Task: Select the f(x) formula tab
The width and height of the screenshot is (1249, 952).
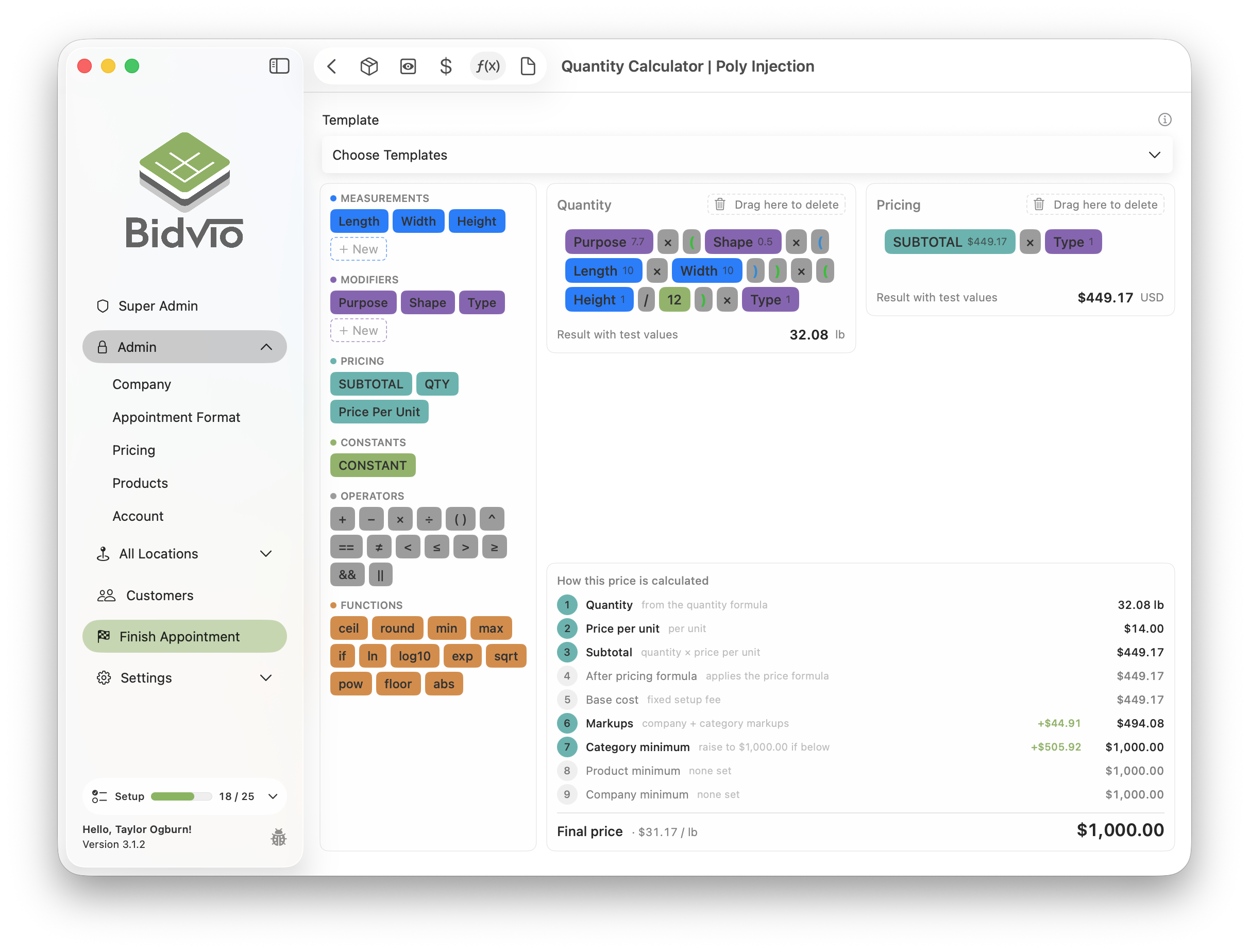Action: tap(487, 66)
